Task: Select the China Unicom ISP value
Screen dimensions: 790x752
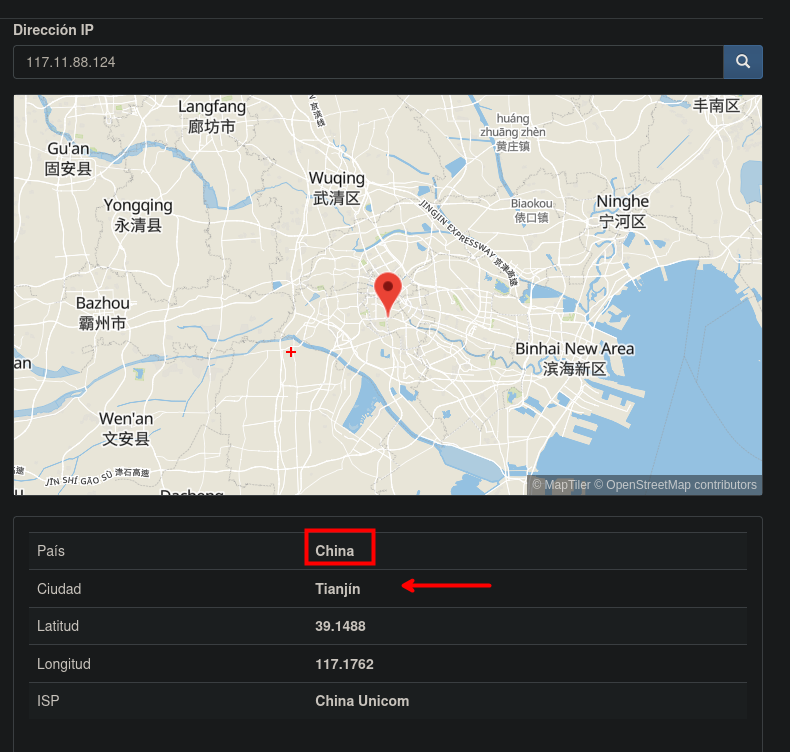Action: (362, 701)
